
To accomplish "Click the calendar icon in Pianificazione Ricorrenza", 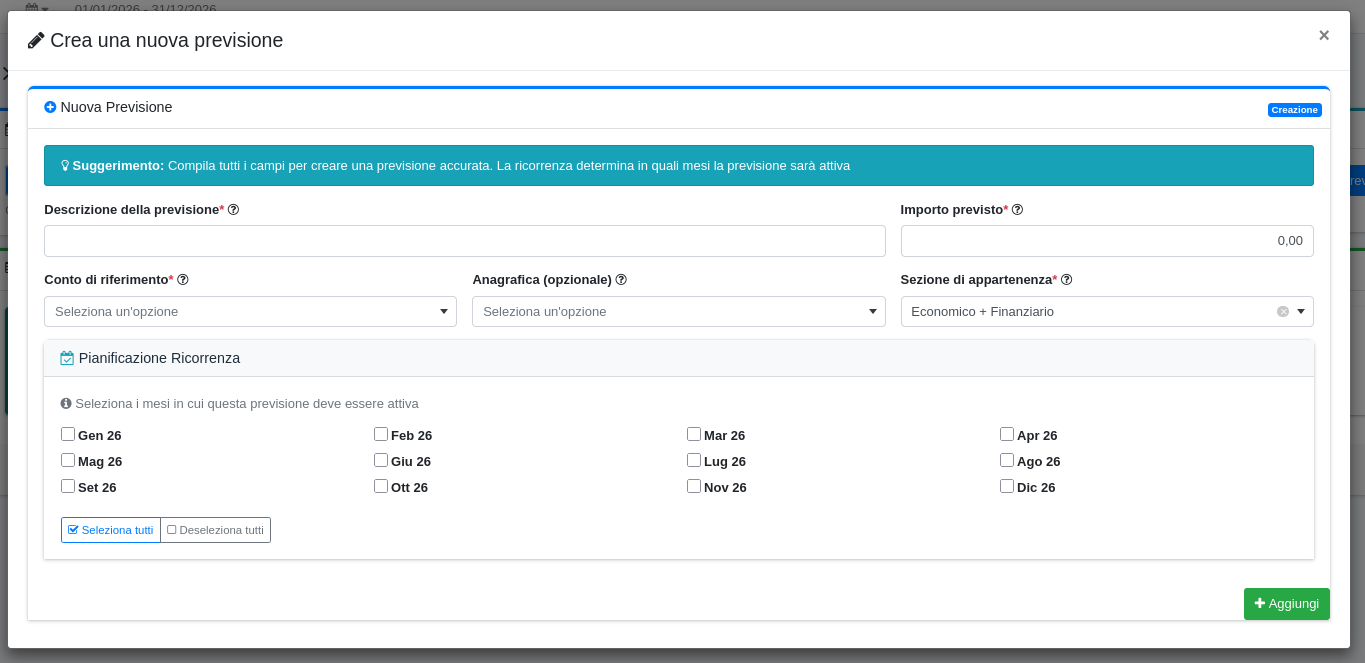I will pyautogui.click(x=67, y=358).
